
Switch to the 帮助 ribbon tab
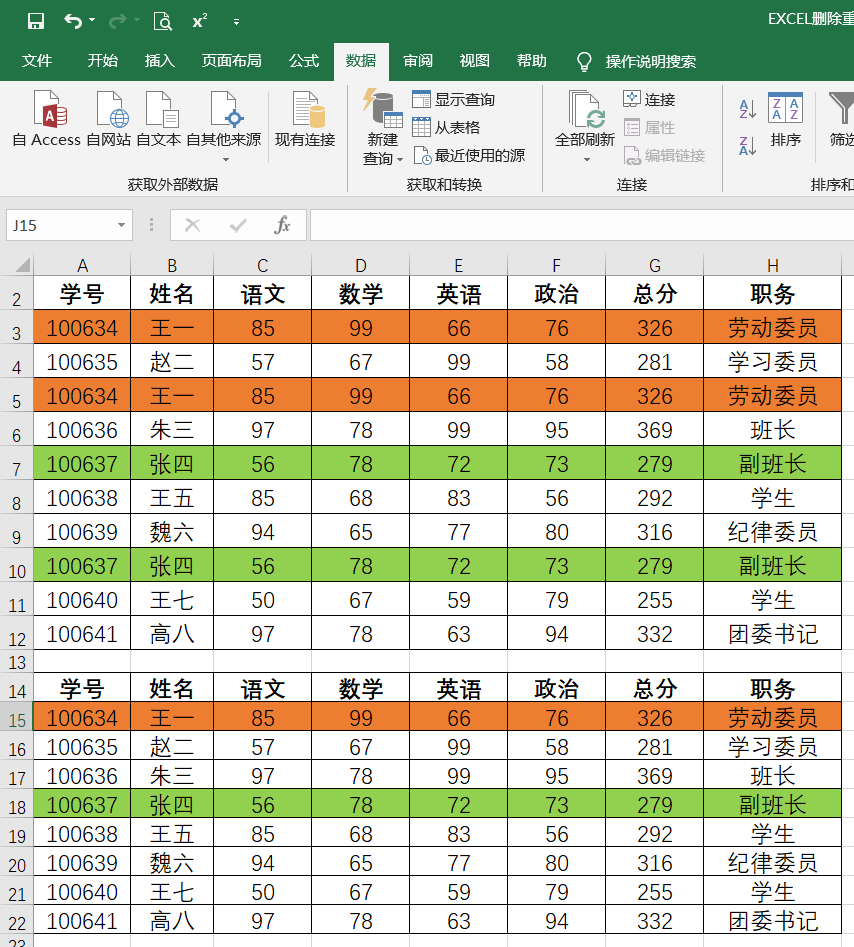[x=531, y=61]
